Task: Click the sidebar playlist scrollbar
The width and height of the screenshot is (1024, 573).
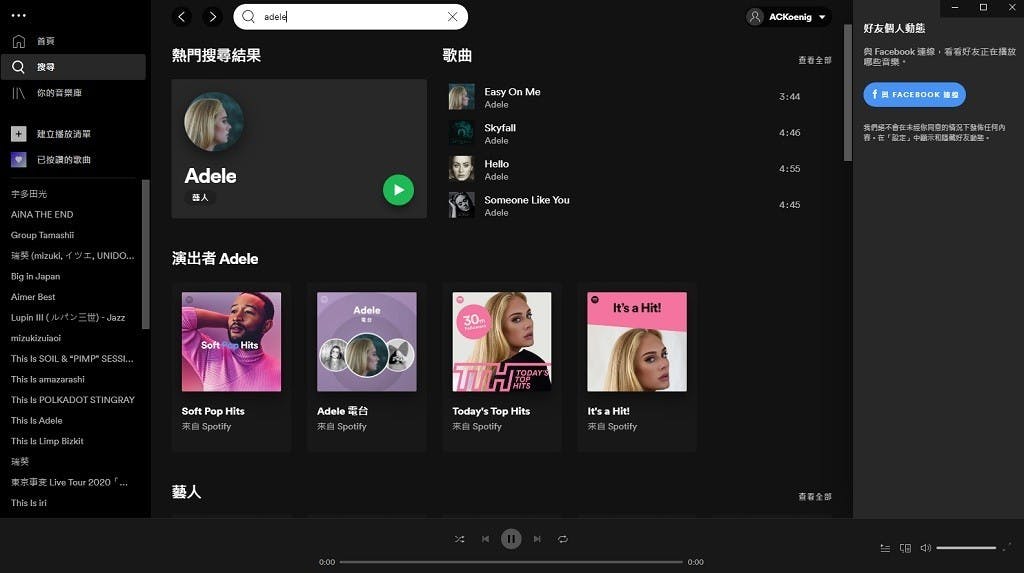Action: (146, 254)
